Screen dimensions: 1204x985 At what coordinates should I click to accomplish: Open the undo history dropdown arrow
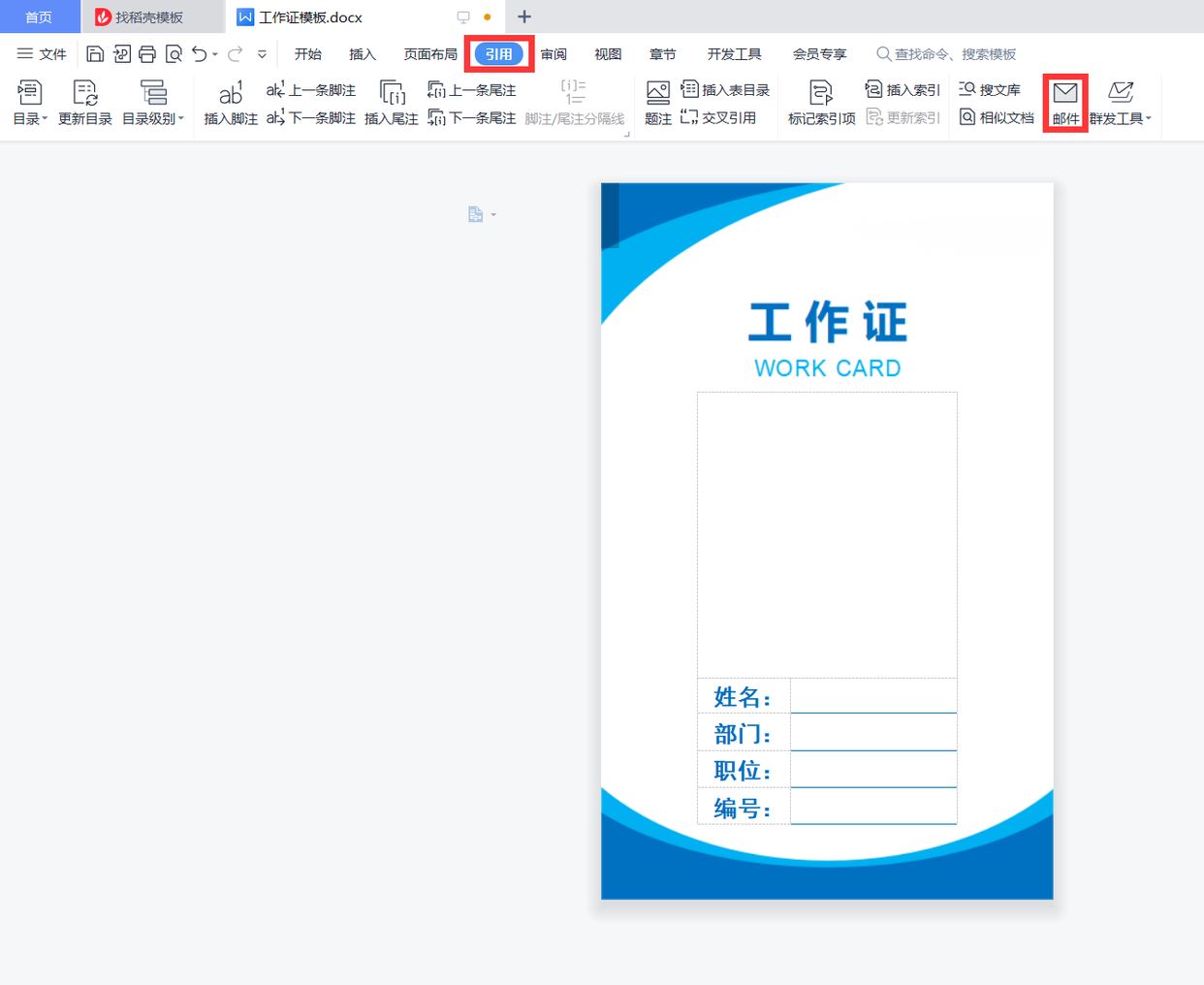pos(215,54)
